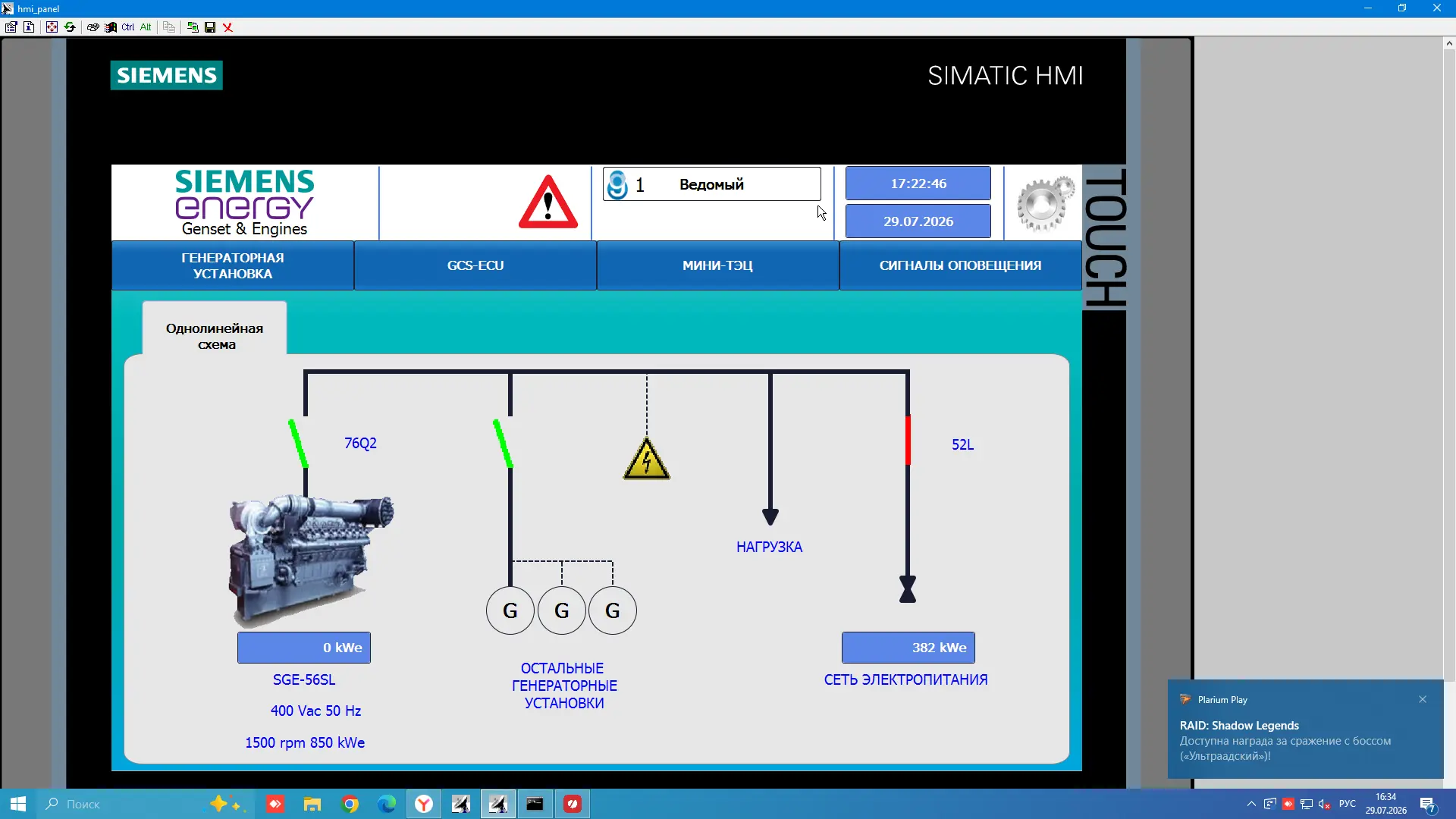The image size is (1456, 819).
Task: Click the 1500 rpm 850 kWe text
Action: coord(305,743)
